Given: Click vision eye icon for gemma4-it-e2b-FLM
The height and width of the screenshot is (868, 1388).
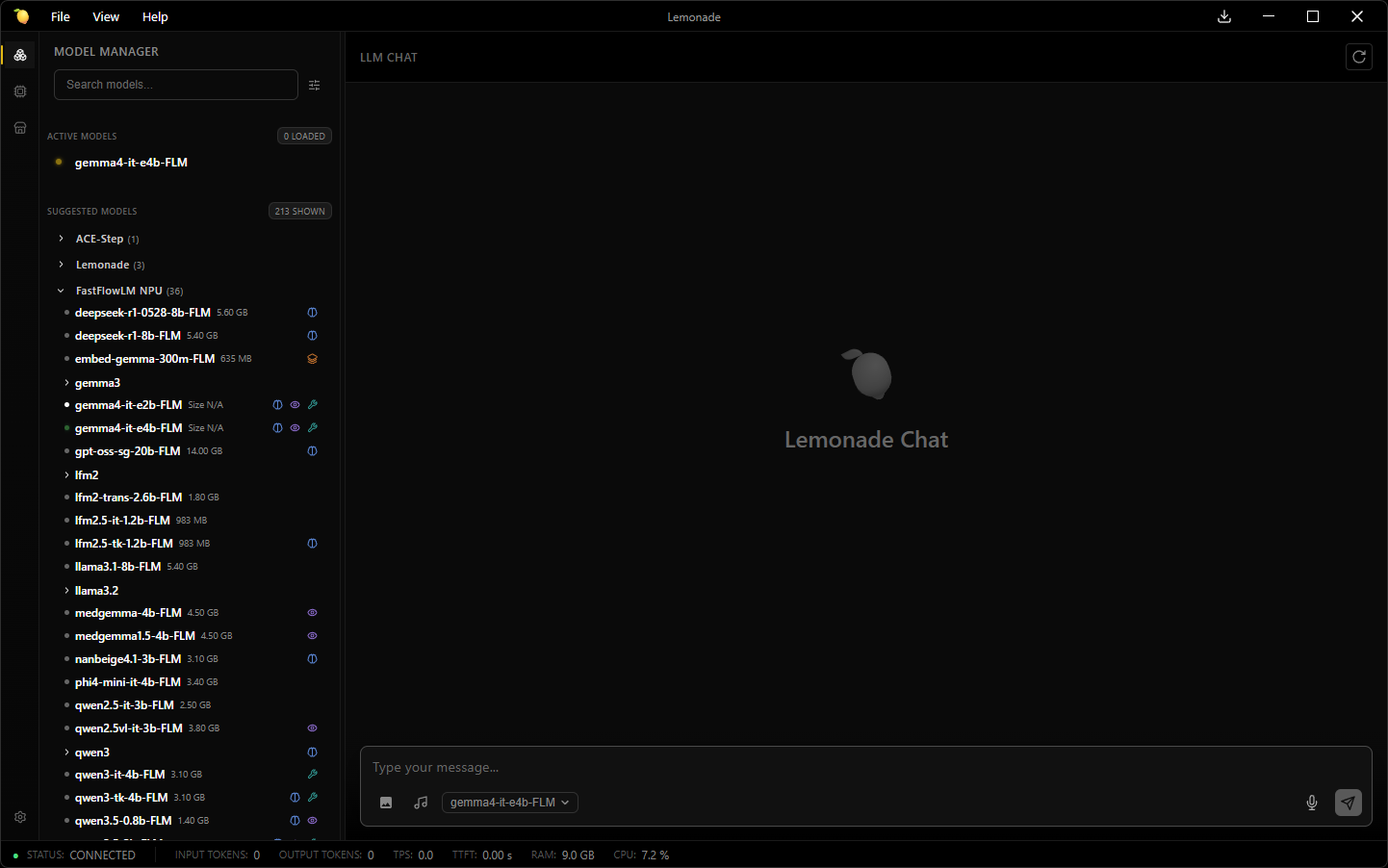Looking at the screenshot, I should pos(296,405).
